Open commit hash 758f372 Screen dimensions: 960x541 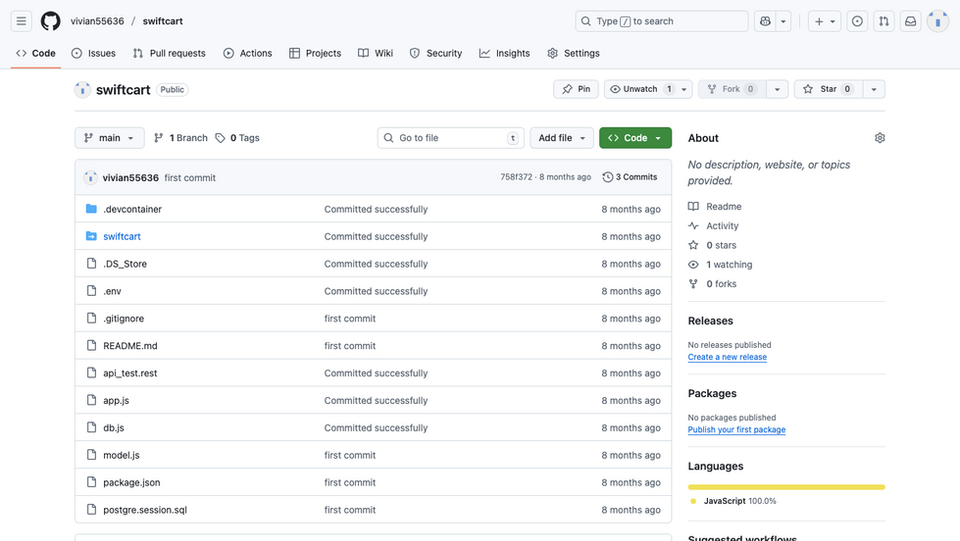click(516, 177)
